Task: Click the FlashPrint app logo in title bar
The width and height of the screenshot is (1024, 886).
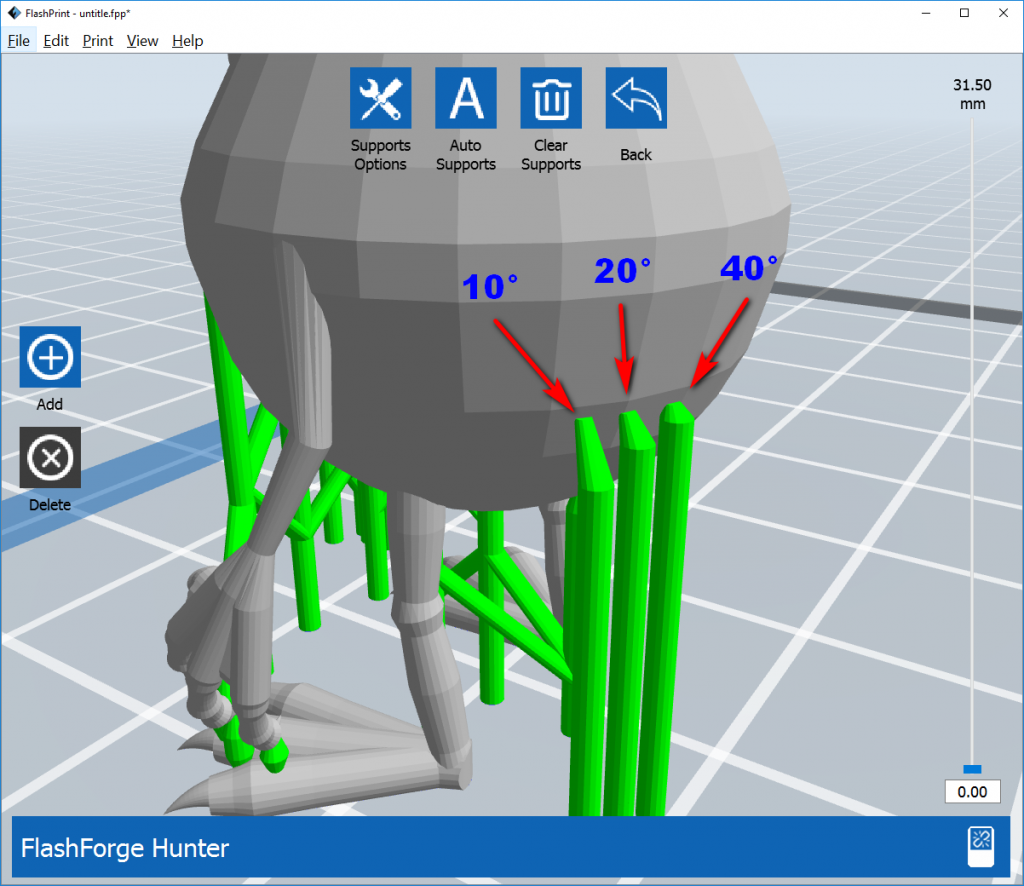Action: pyautogui.click(x=14, y=13)
